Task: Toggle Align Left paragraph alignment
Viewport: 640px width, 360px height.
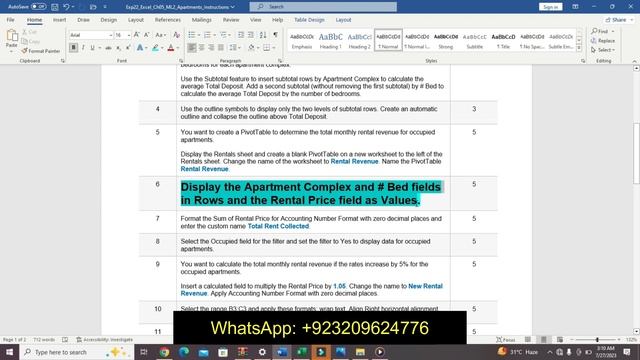Action: pos(192,48)
